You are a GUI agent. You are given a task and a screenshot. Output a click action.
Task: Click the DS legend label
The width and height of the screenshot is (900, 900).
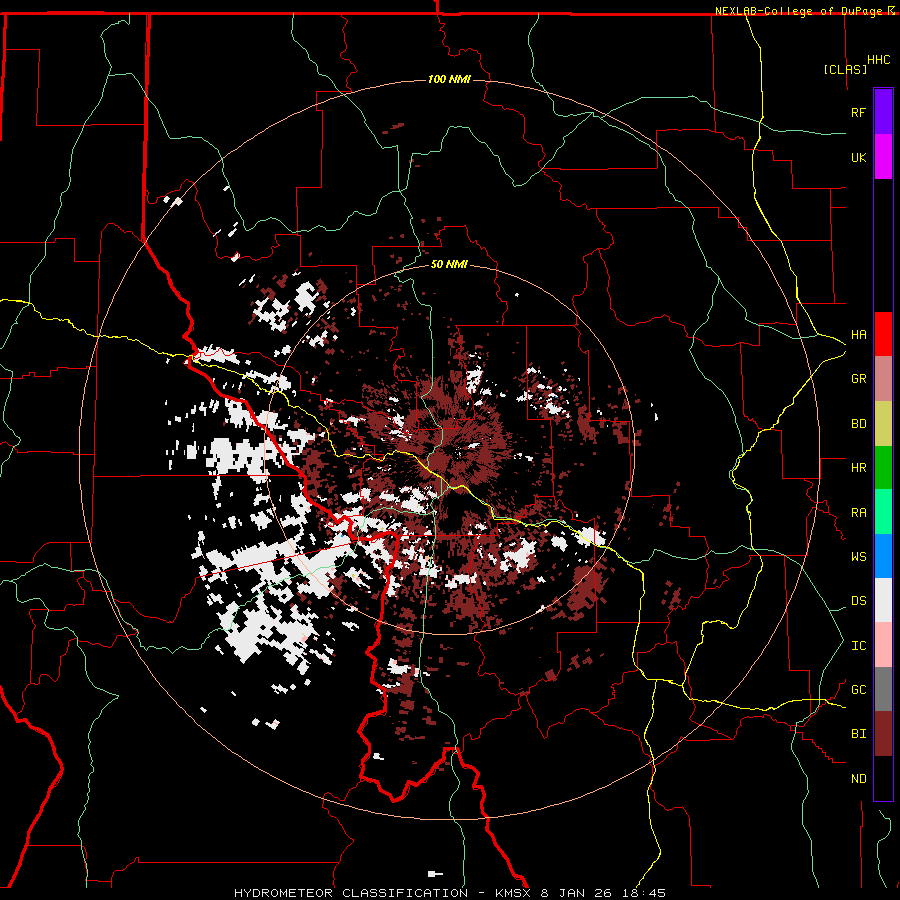coord(859,601)
